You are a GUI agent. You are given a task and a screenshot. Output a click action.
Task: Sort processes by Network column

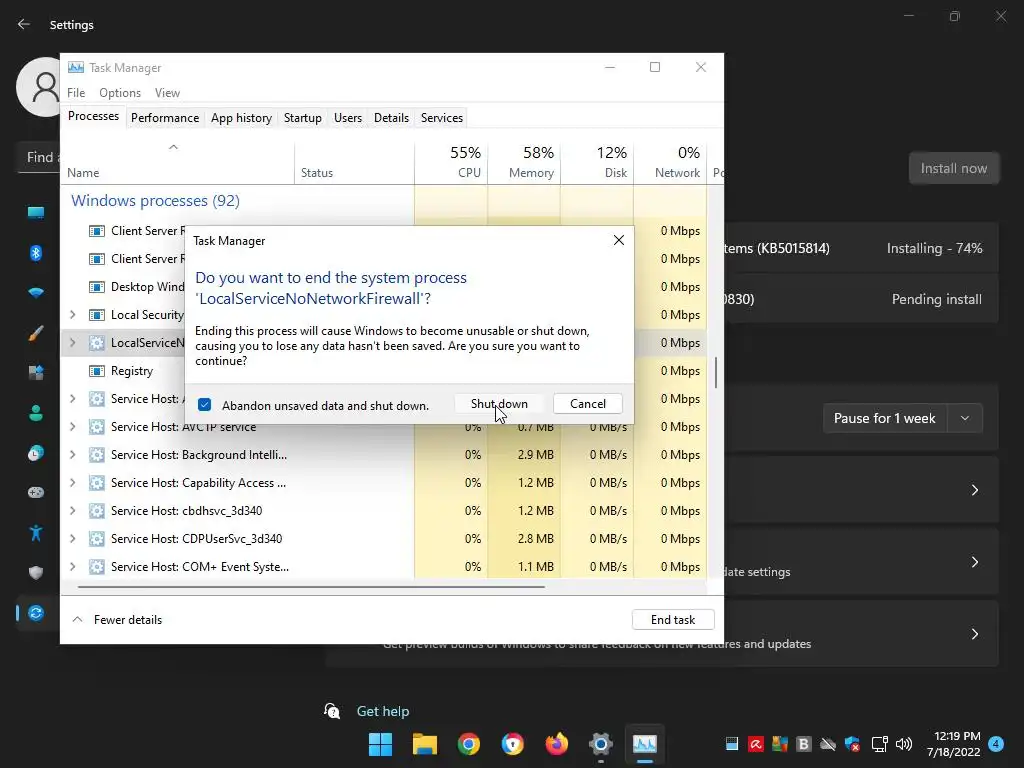point(670,161)
